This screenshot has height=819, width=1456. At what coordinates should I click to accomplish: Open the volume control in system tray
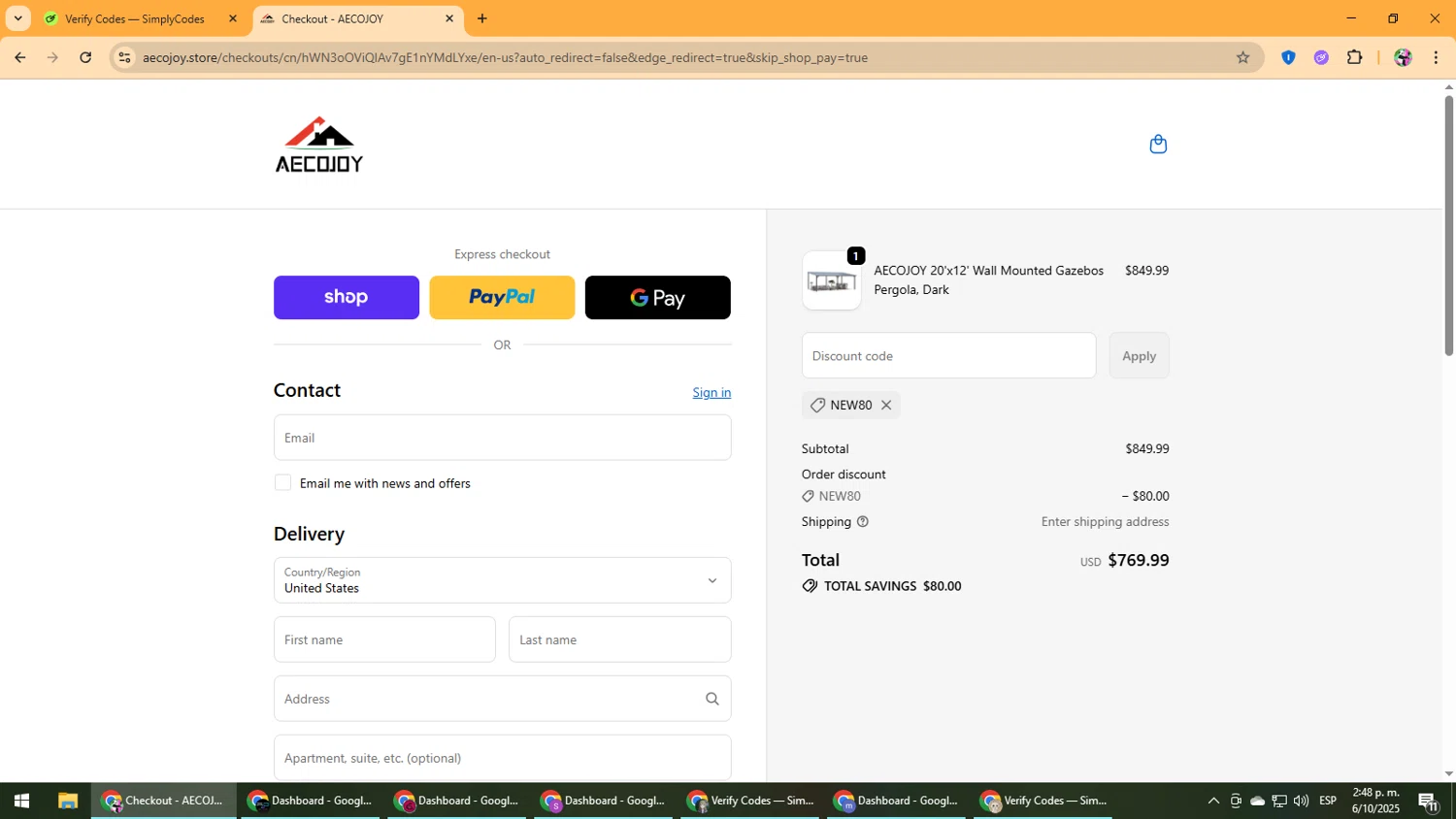[x=1301, y=801]
